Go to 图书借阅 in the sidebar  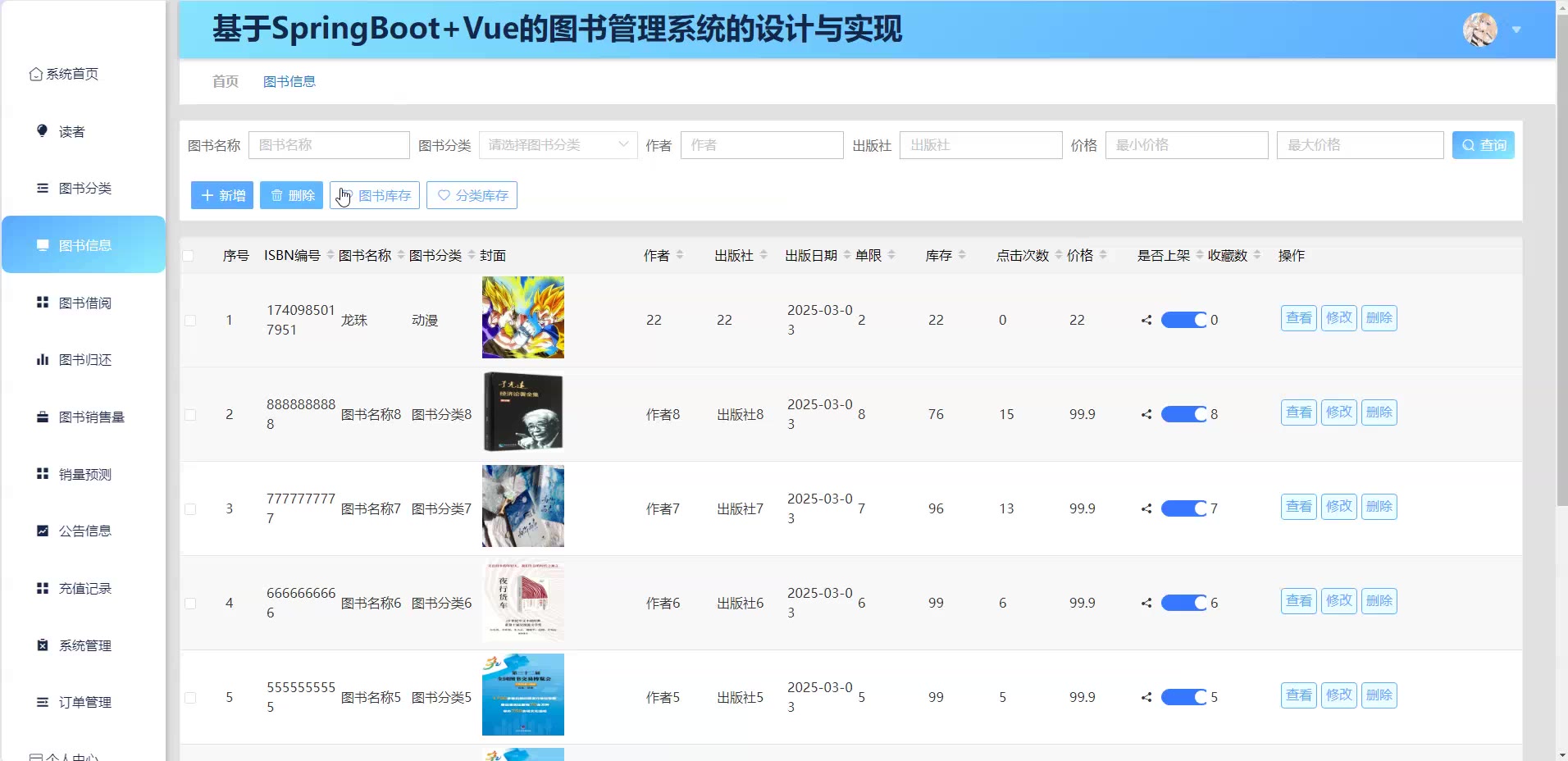(84, 303)
